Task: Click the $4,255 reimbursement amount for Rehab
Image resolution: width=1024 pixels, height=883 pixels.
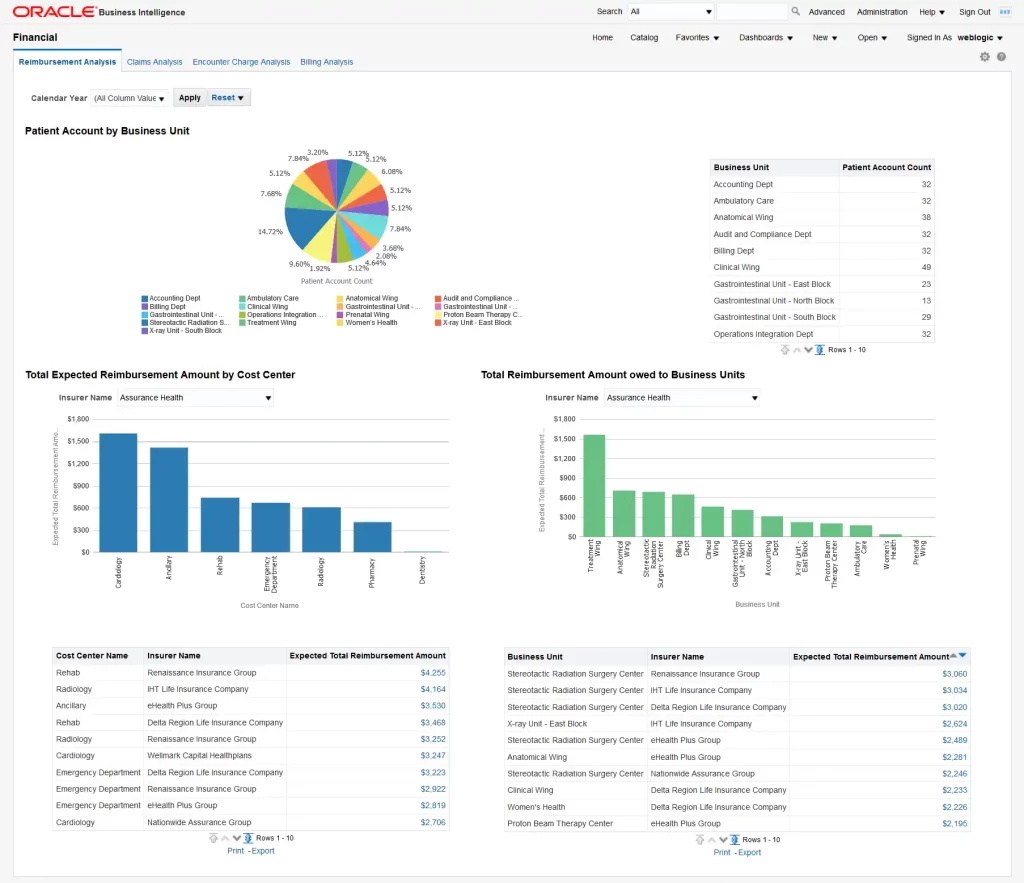Action: click(433, 673)
